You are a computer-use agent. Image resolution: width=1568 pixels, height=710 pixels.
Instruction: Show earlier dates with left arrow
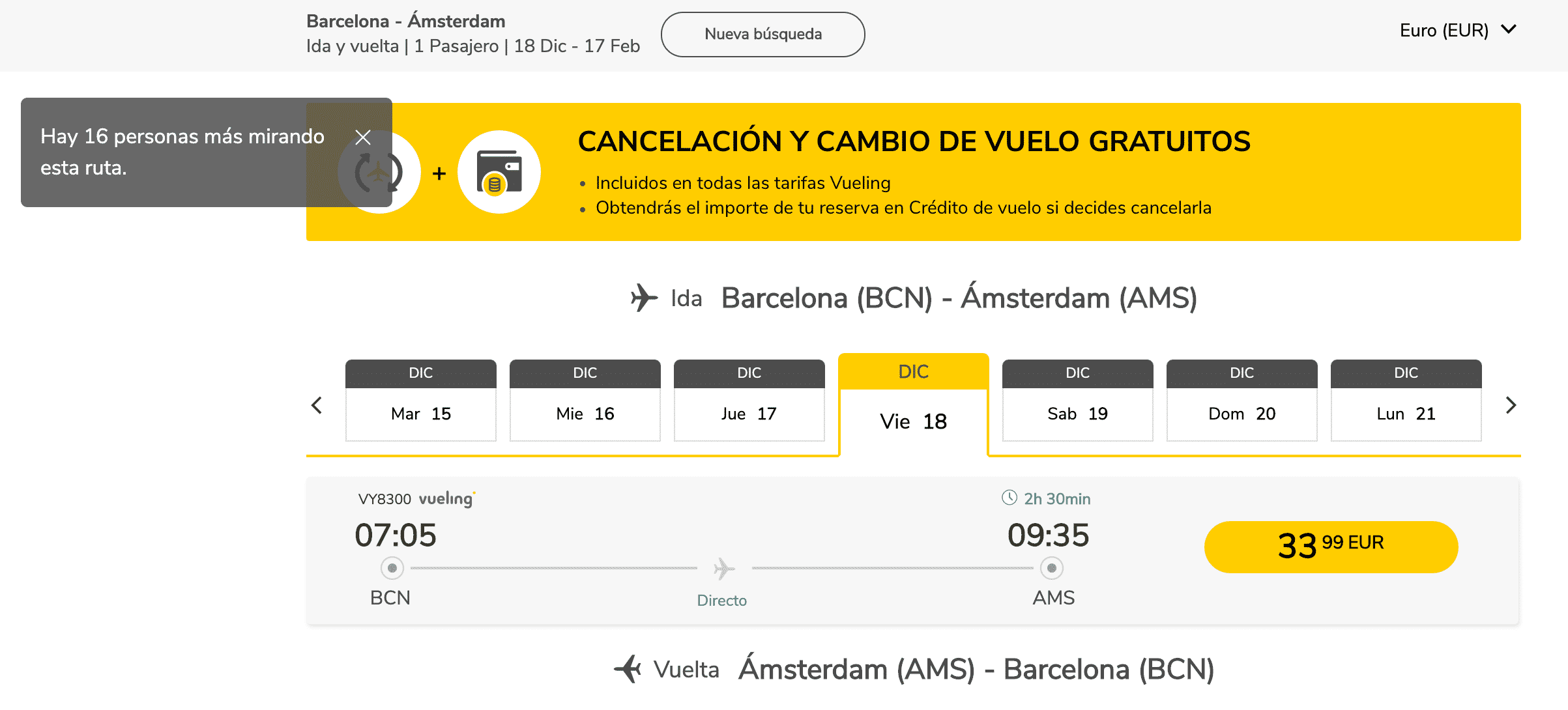point(317,405)
